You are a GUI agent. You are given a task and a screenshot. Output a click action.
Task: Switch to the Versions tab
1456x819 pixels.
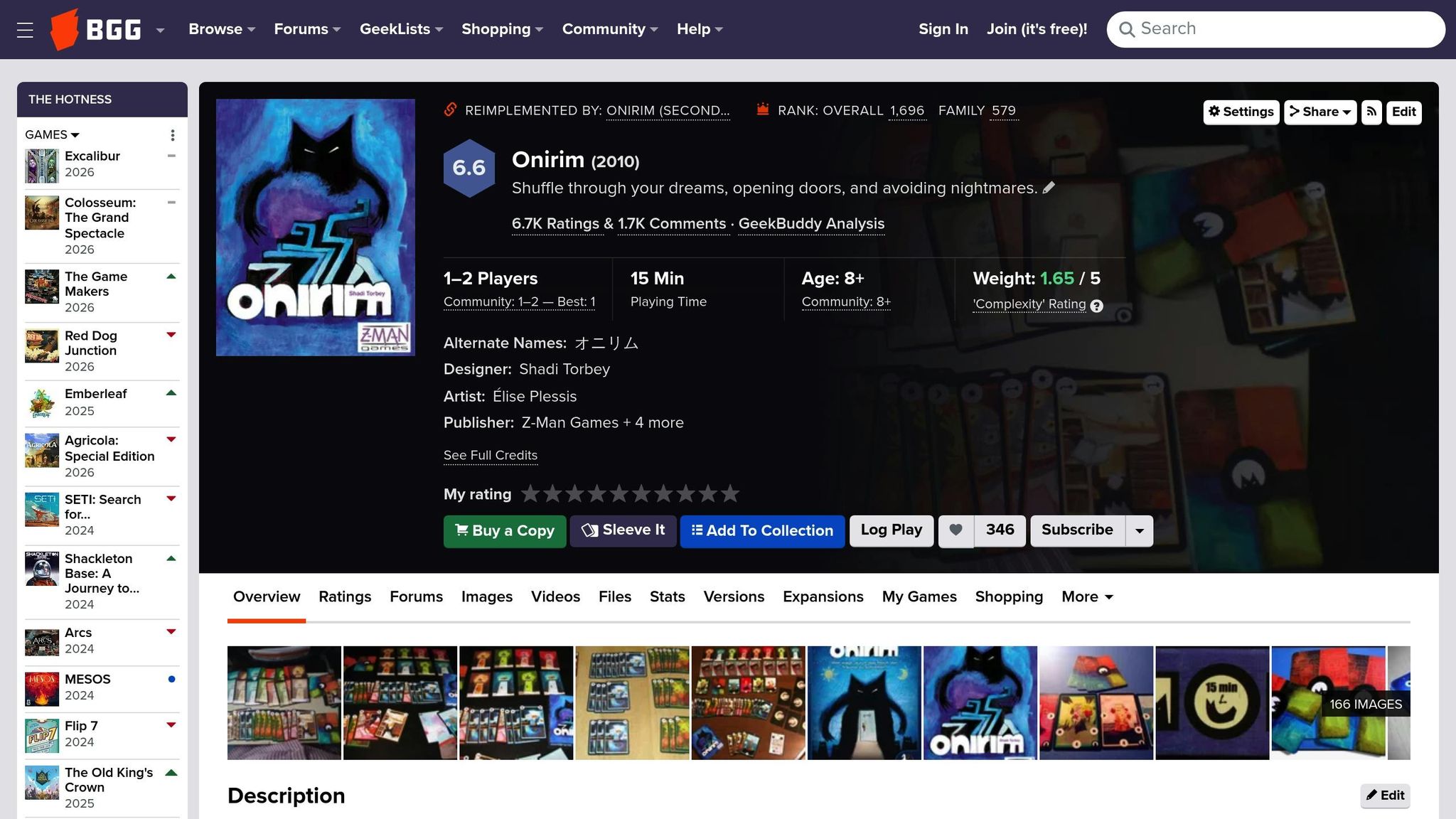tap(734, 596)
